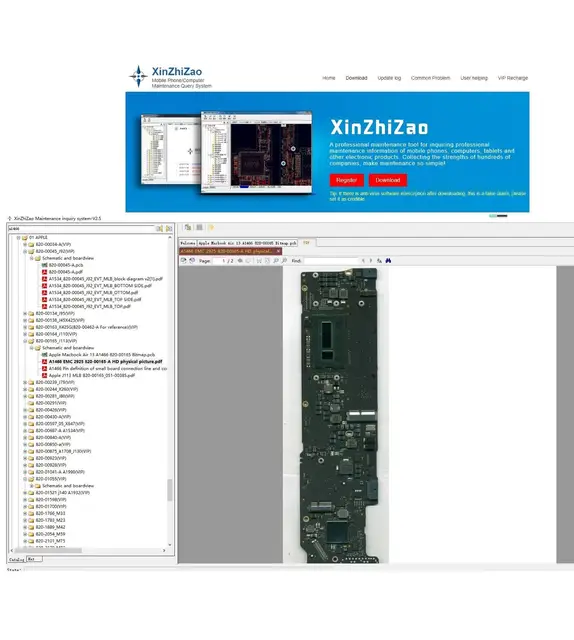Click the red Download button on banner
Screen dimensions: 574x640
click(x=388, y=180)
